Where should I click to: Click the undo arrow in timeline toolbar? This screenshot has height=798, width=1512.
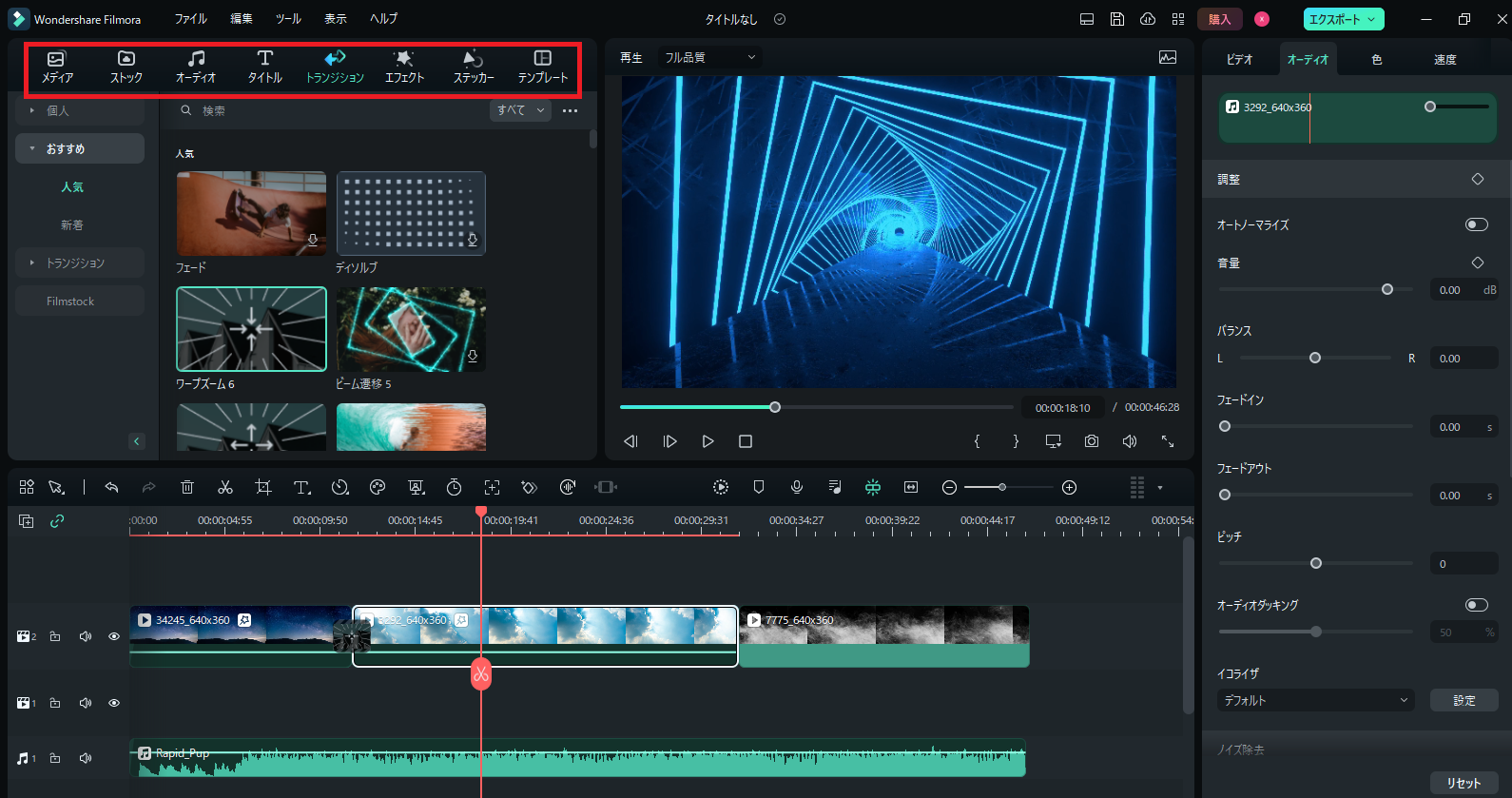[111, 488]
